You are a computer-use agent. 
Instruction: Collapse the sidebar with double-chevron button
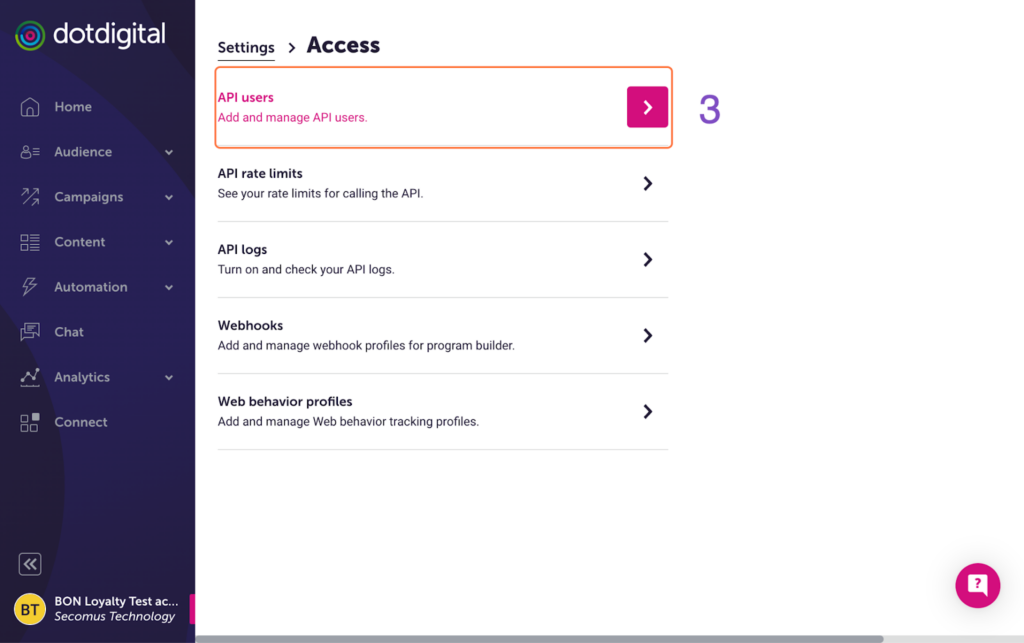[30, 564]
